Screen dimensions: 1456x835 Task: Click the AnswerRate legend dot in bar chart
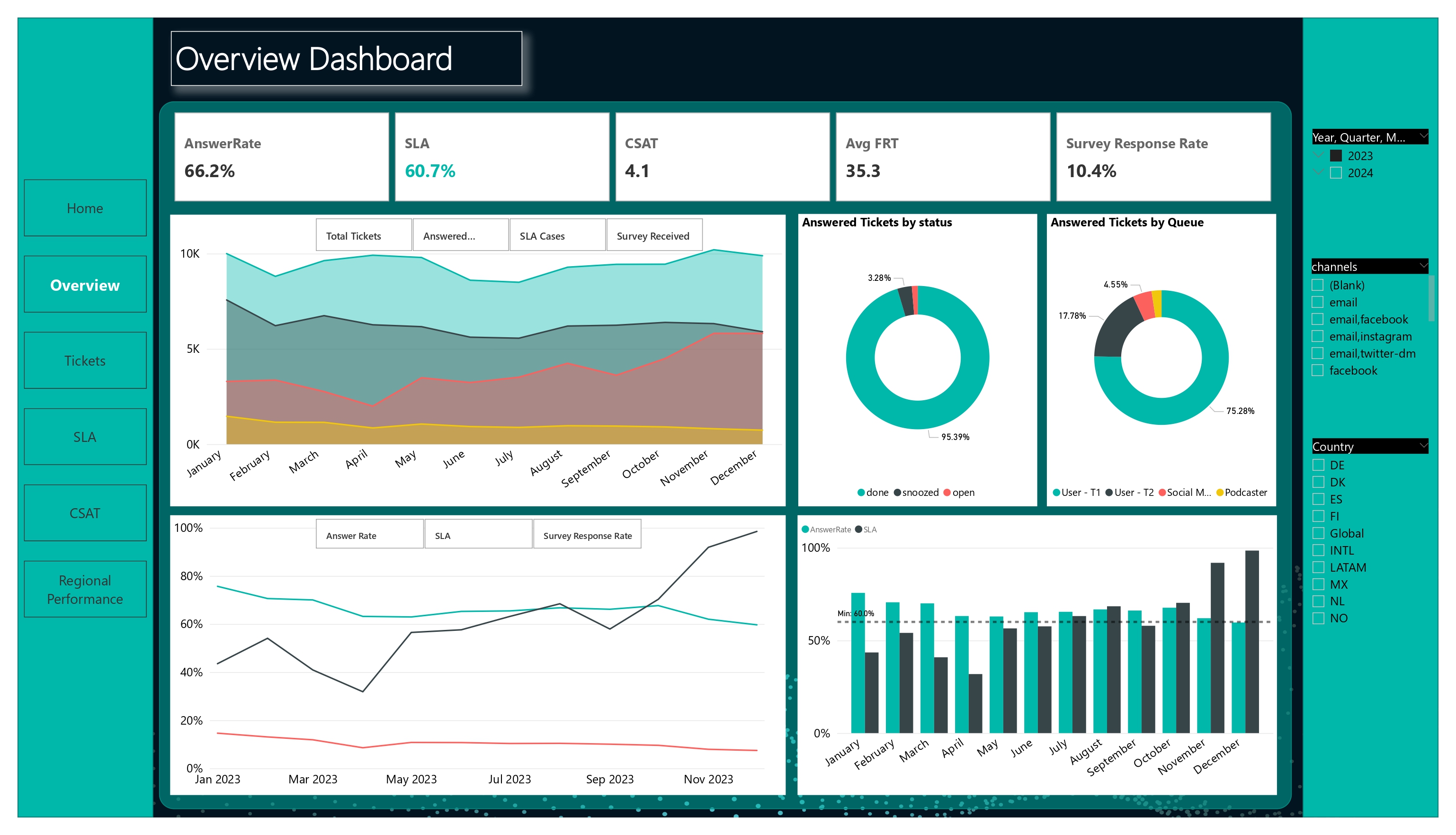point(805,530)
